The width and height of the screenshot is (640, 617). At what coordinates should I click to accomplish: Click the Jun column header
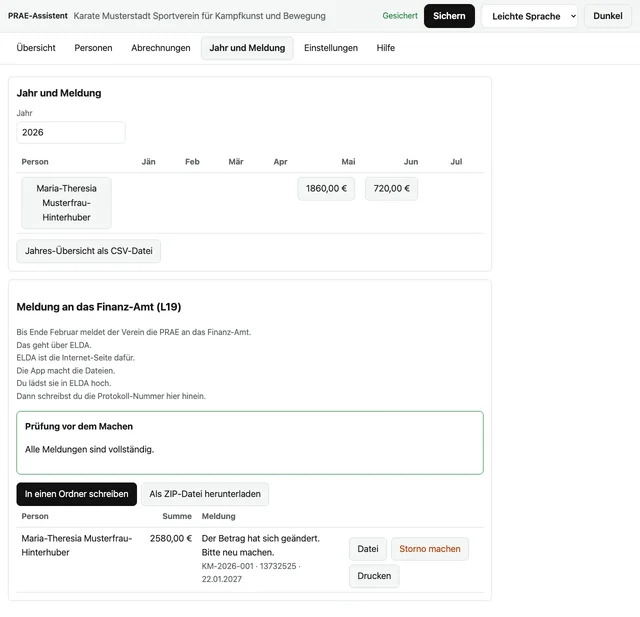[411, 162]
